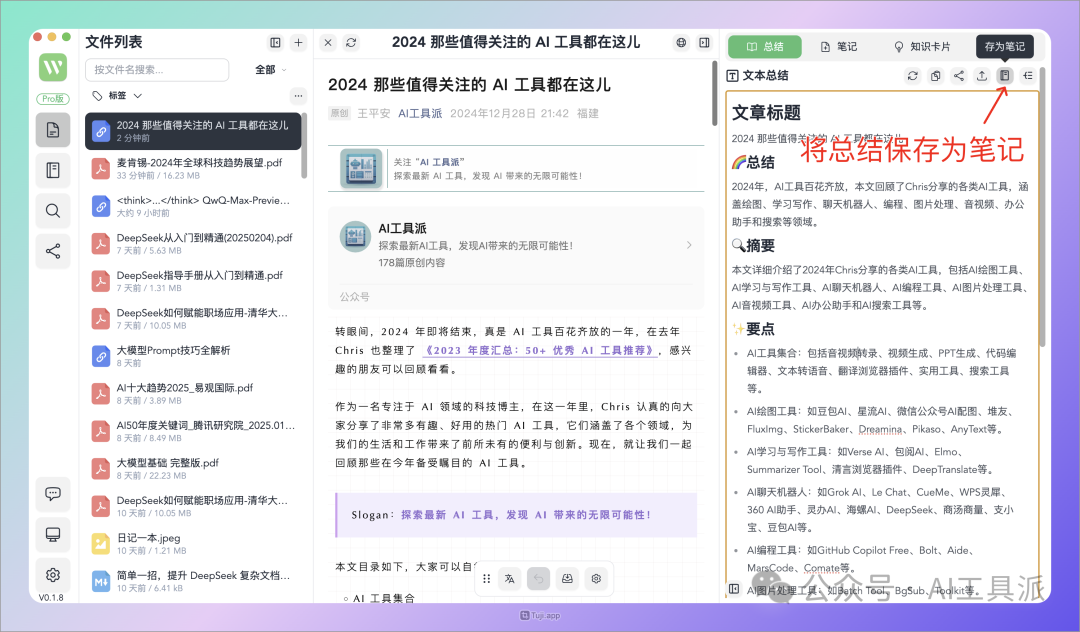Open the file list more options (…)

coord(298,96)
